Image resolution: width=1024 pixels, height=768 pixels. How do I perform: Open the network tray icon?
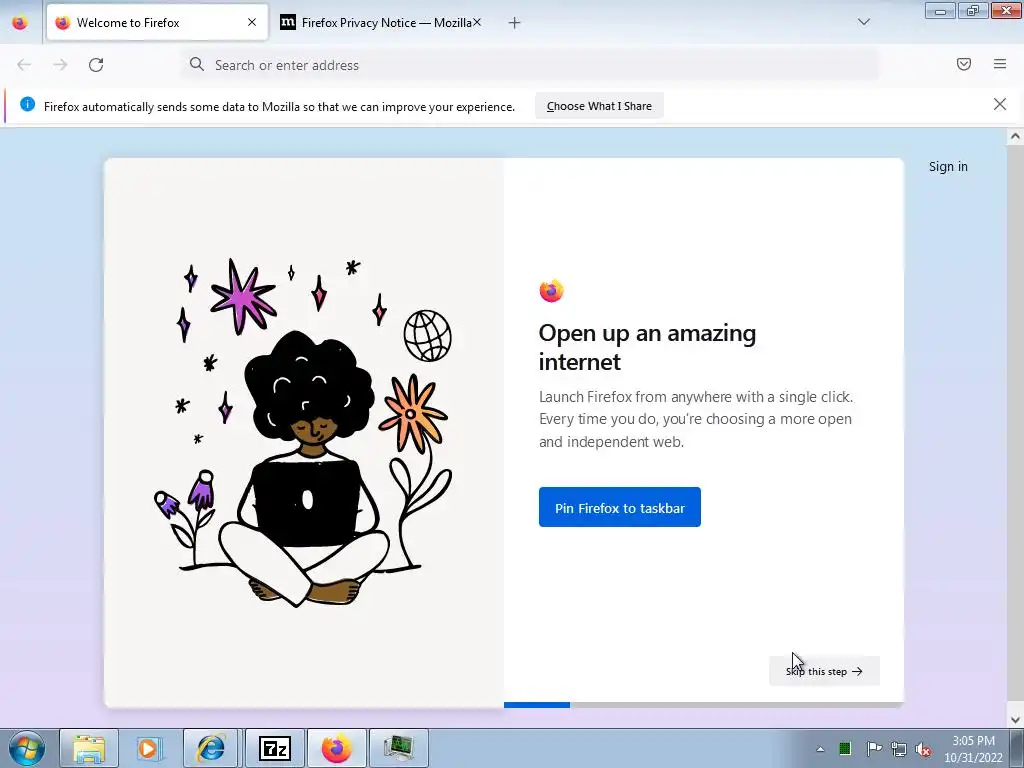(899, 749)
